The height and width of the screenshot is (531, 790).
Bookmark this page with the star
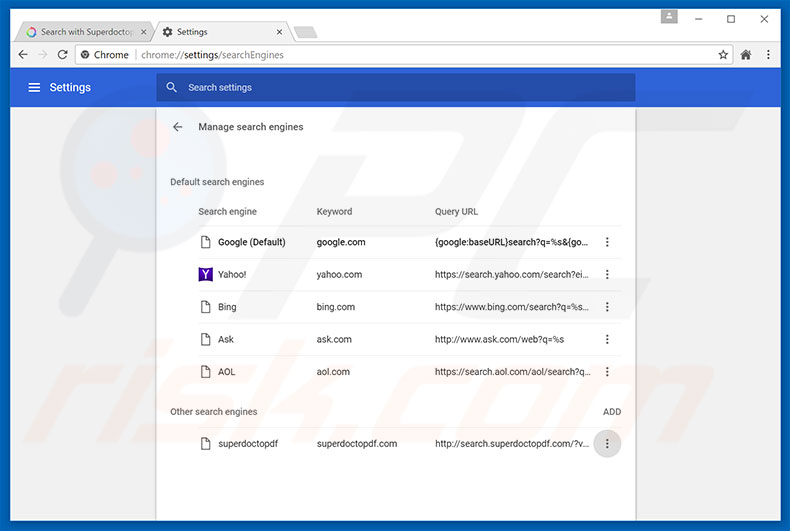723,55
